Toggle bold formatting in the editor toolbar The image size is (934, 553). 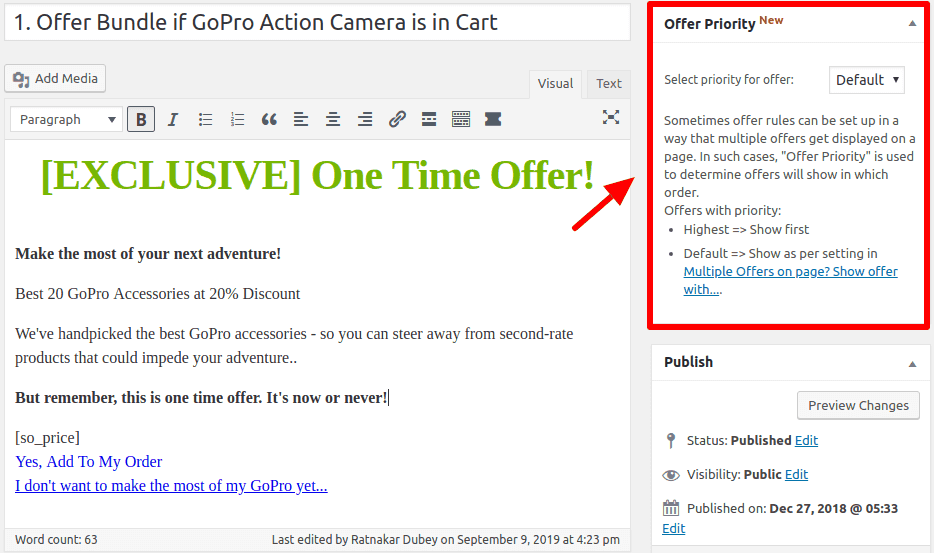(141, 119)
